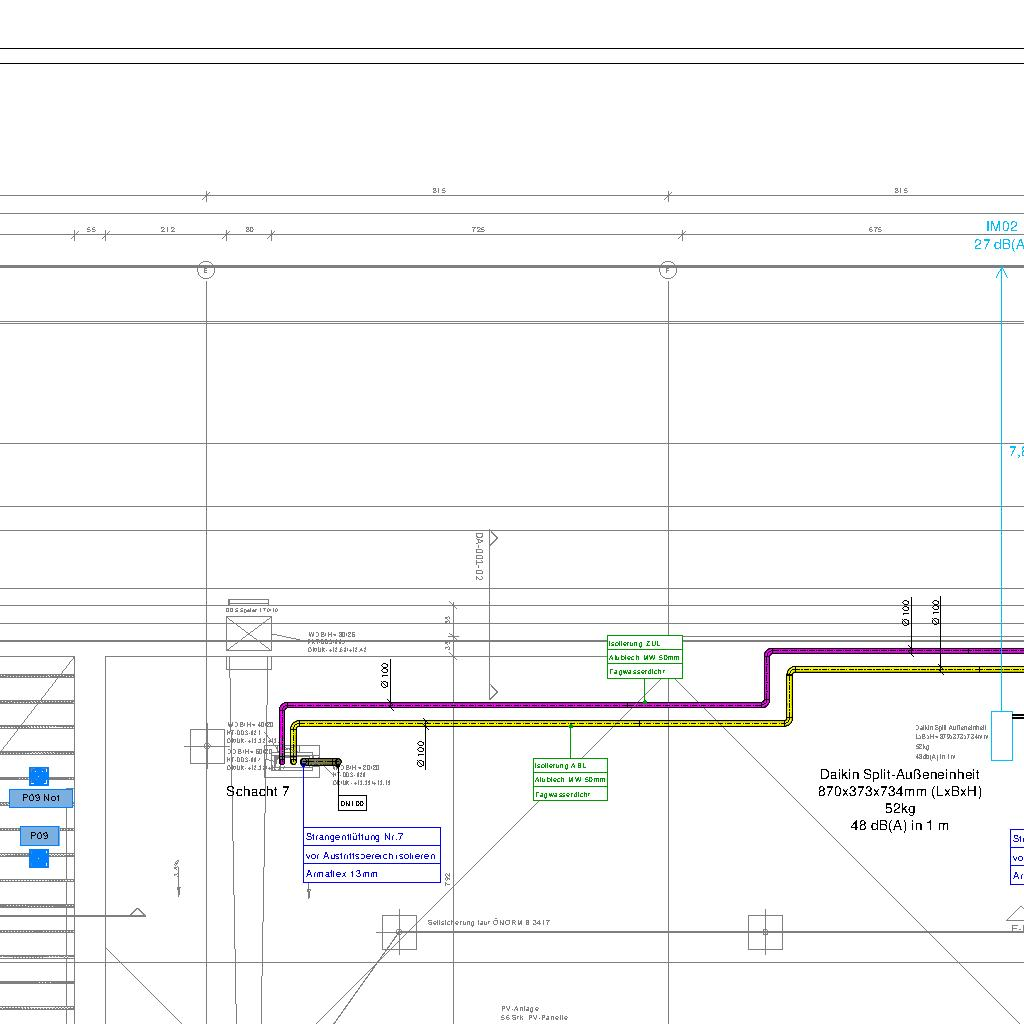
Task: Click the cyan IM02 measurement label
Action: point(1001,227)
